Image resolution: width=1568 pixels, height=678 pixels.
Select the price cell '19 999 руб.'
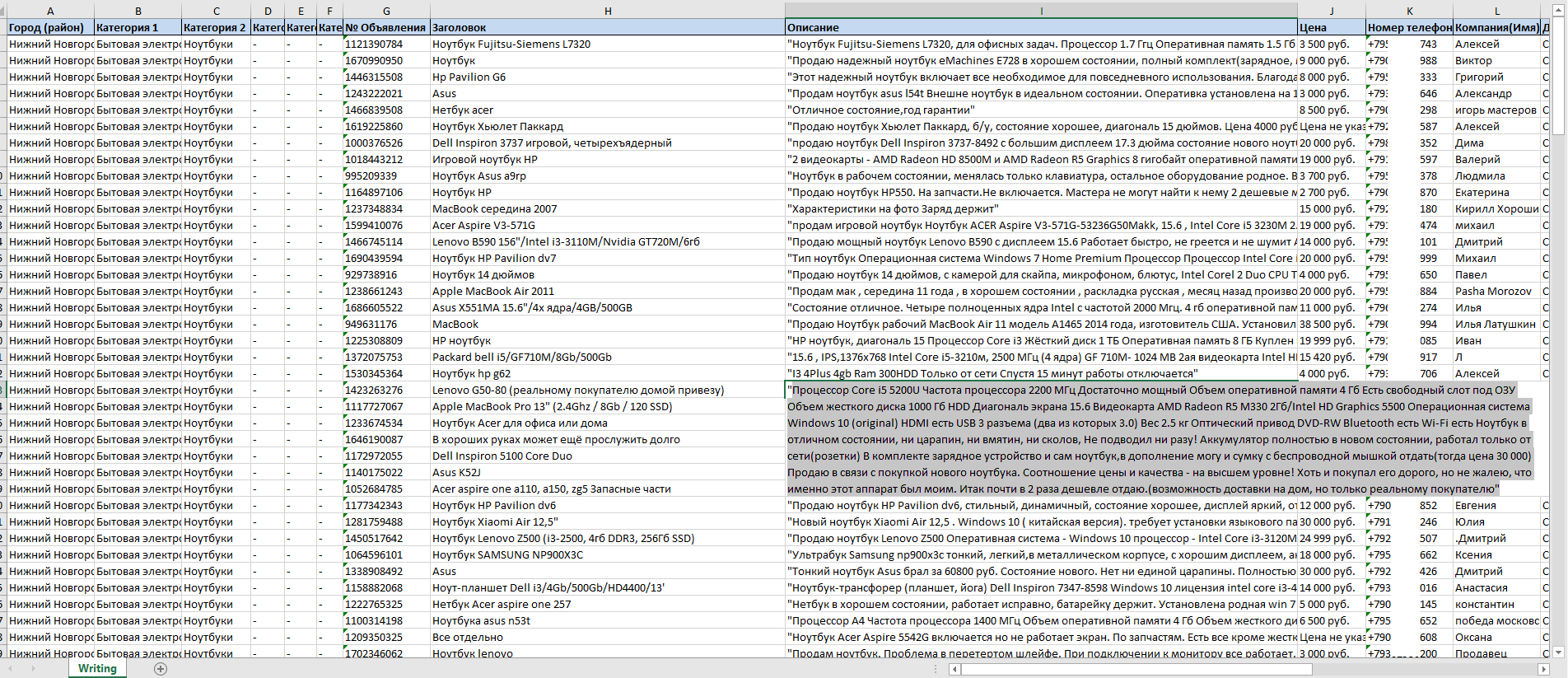pyautogui.click(x=1332, y=340)
